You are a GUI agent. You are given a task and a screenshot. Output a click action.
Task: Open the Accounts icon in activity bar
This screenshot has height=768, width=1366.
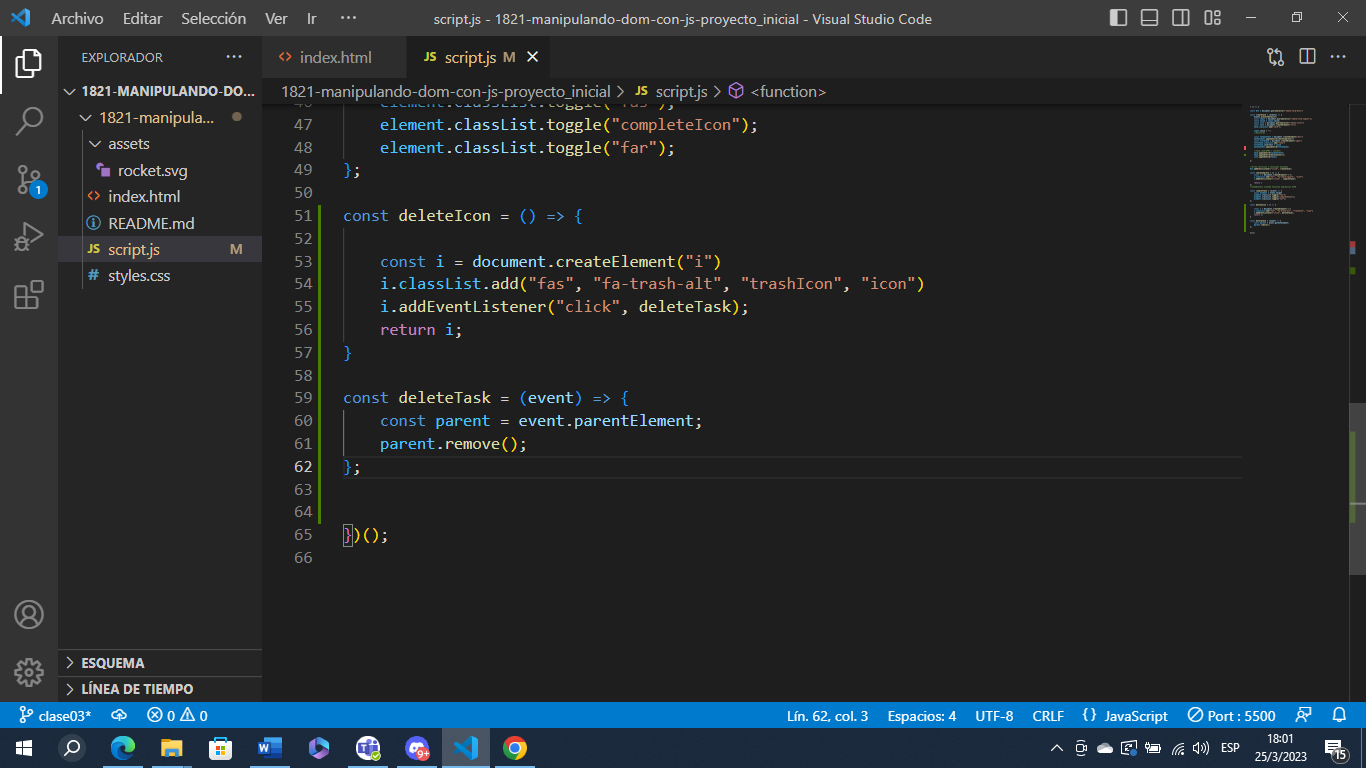[x=29, y=614]
